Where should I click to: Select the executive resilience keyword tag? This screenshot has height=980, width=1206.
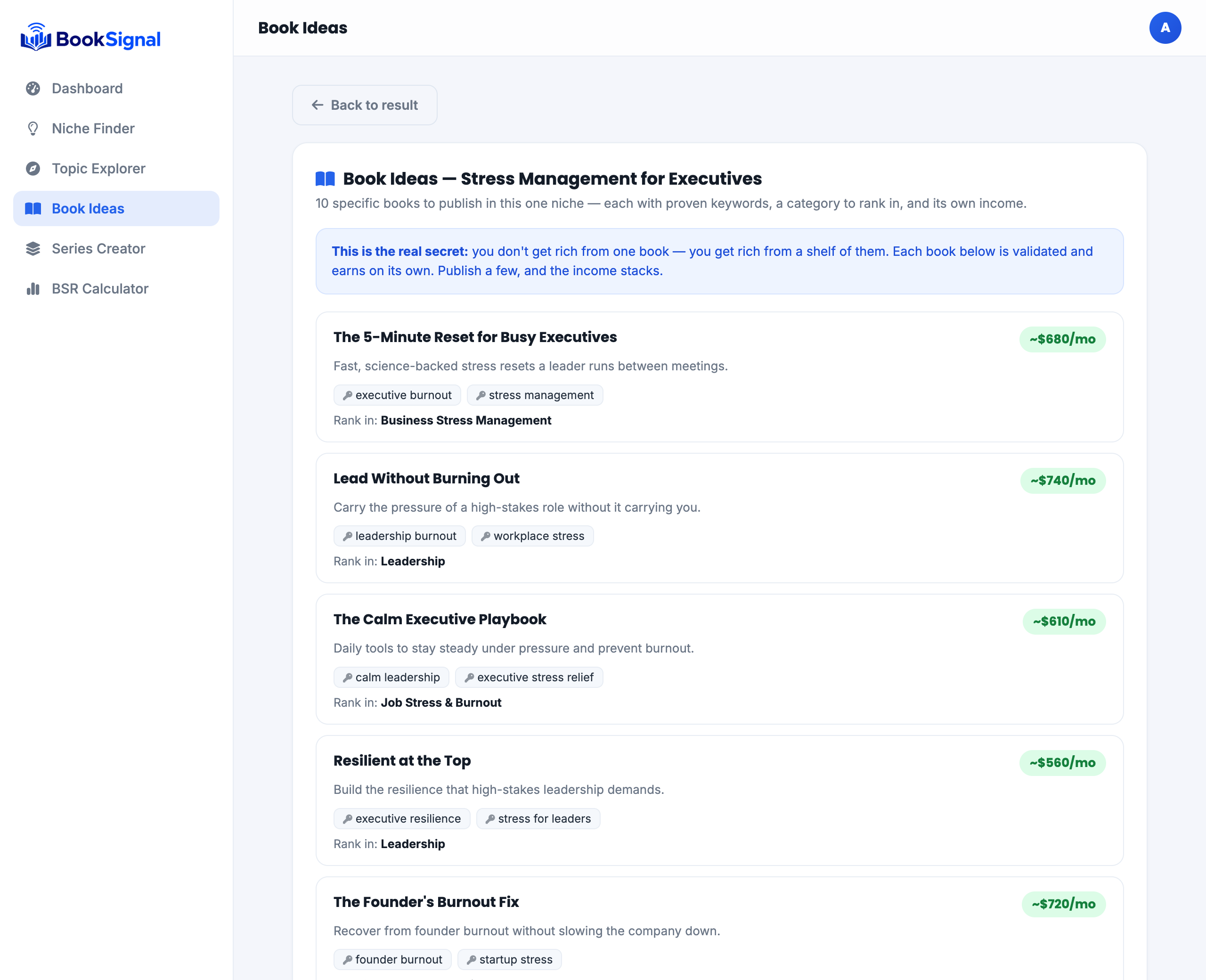point(402,818)
